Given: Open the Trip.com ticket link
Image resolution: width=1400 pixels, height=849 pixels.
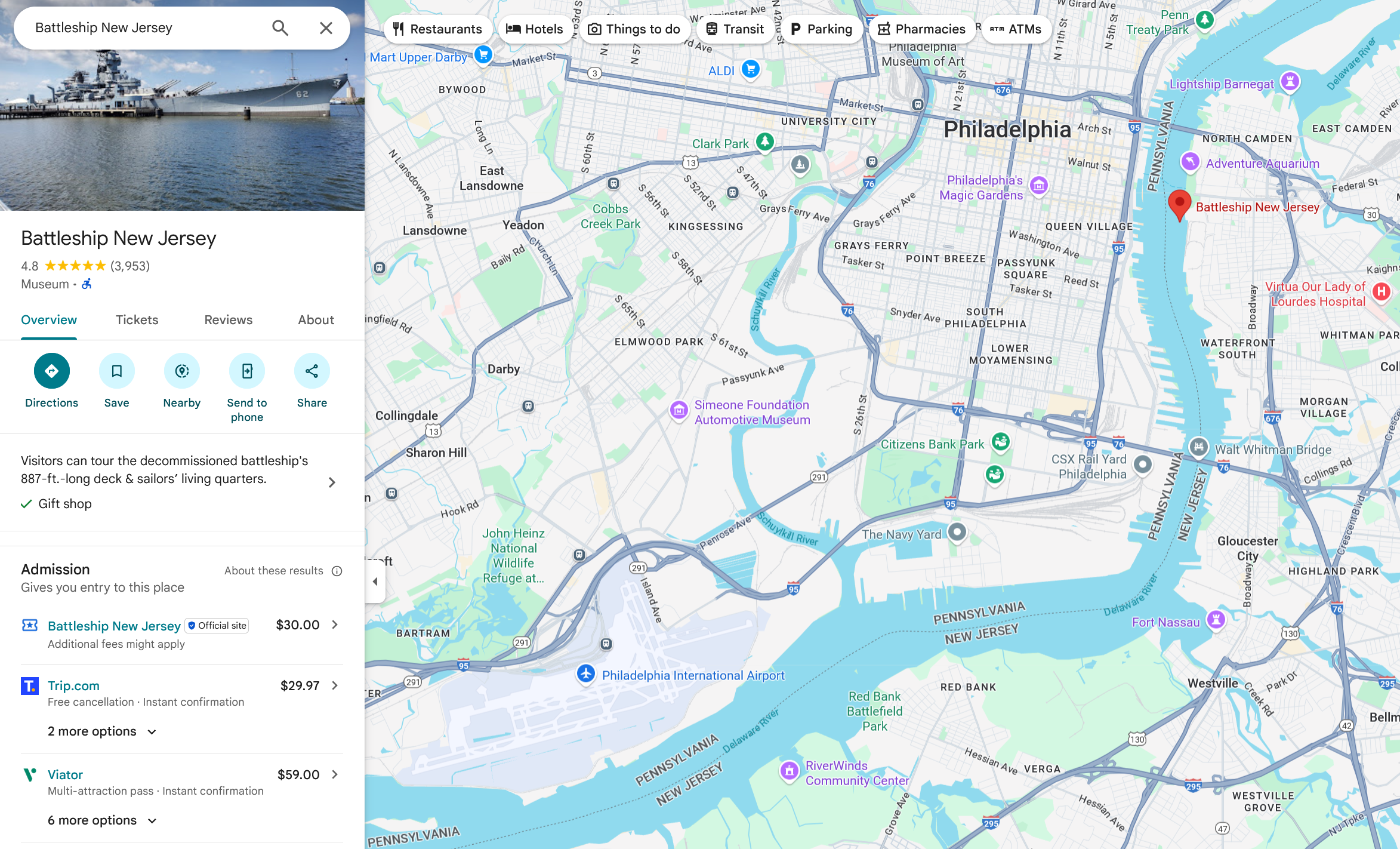Looking at the screenshot, I should point(73,686).
